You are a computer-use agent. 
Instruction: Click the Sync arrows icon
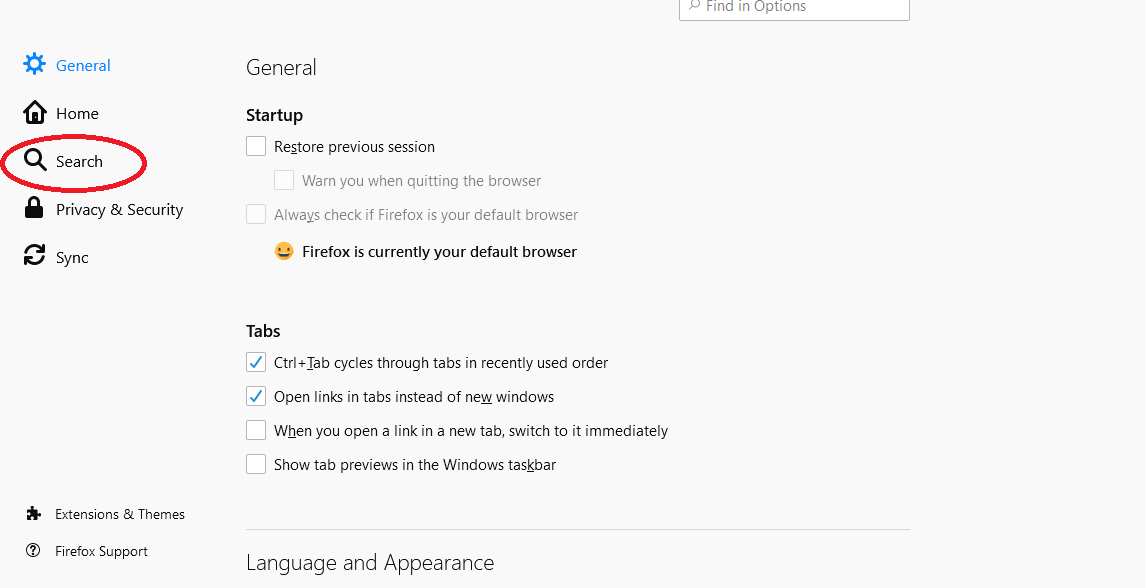coord(34,257)
